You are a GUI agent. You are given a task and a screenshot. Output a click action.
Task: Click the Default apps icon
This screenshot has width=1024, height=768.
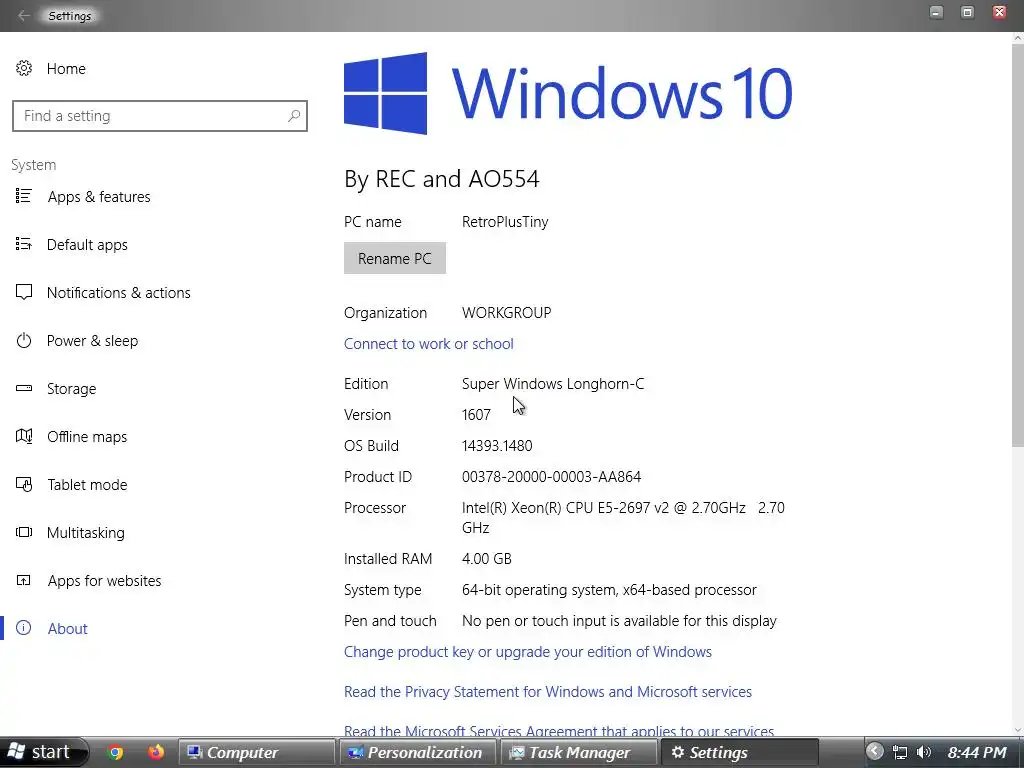(x=24, y=244)
